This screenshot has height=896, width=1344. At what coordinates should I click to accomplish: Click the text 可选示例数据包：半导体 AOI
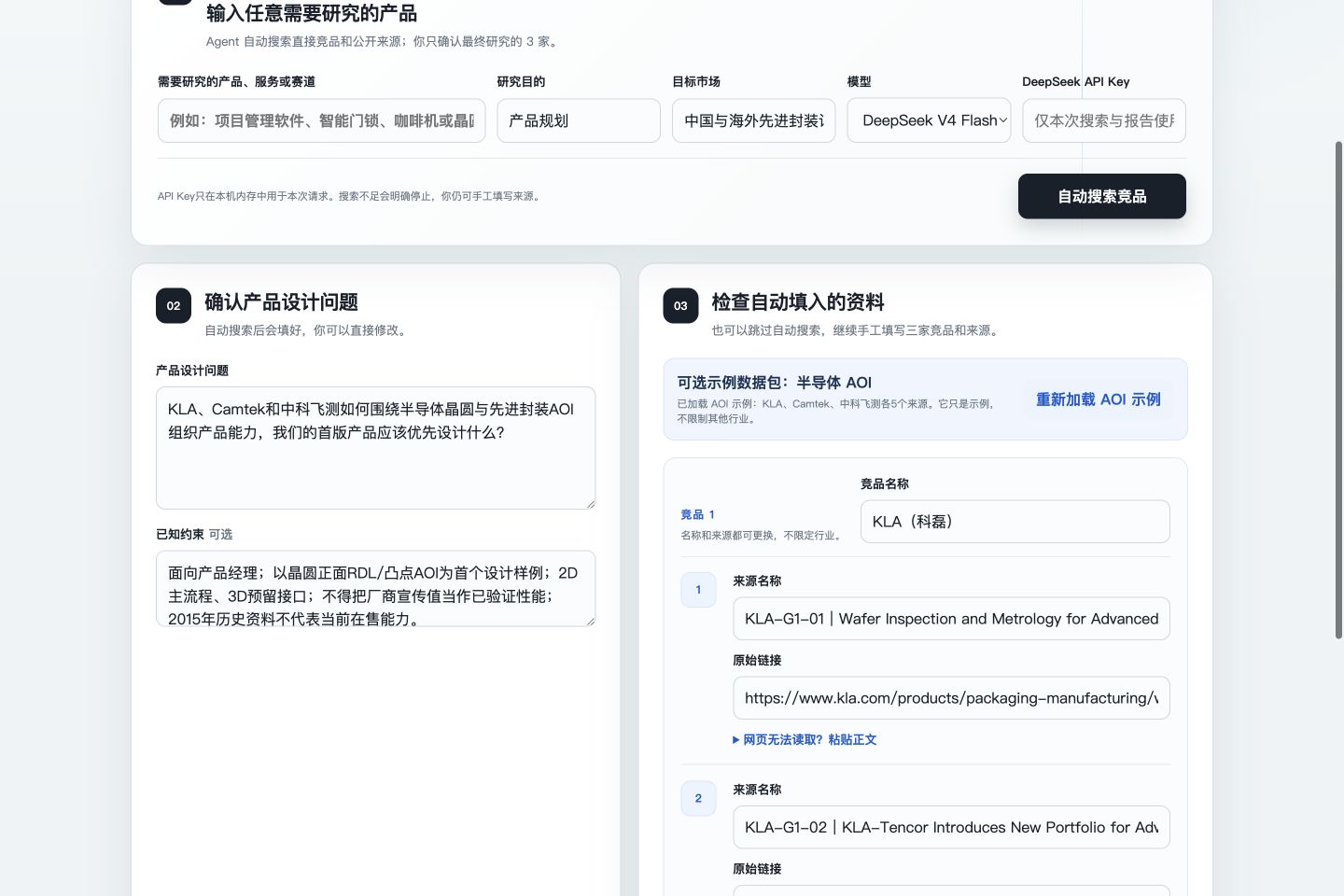click(x=775, y=383)
